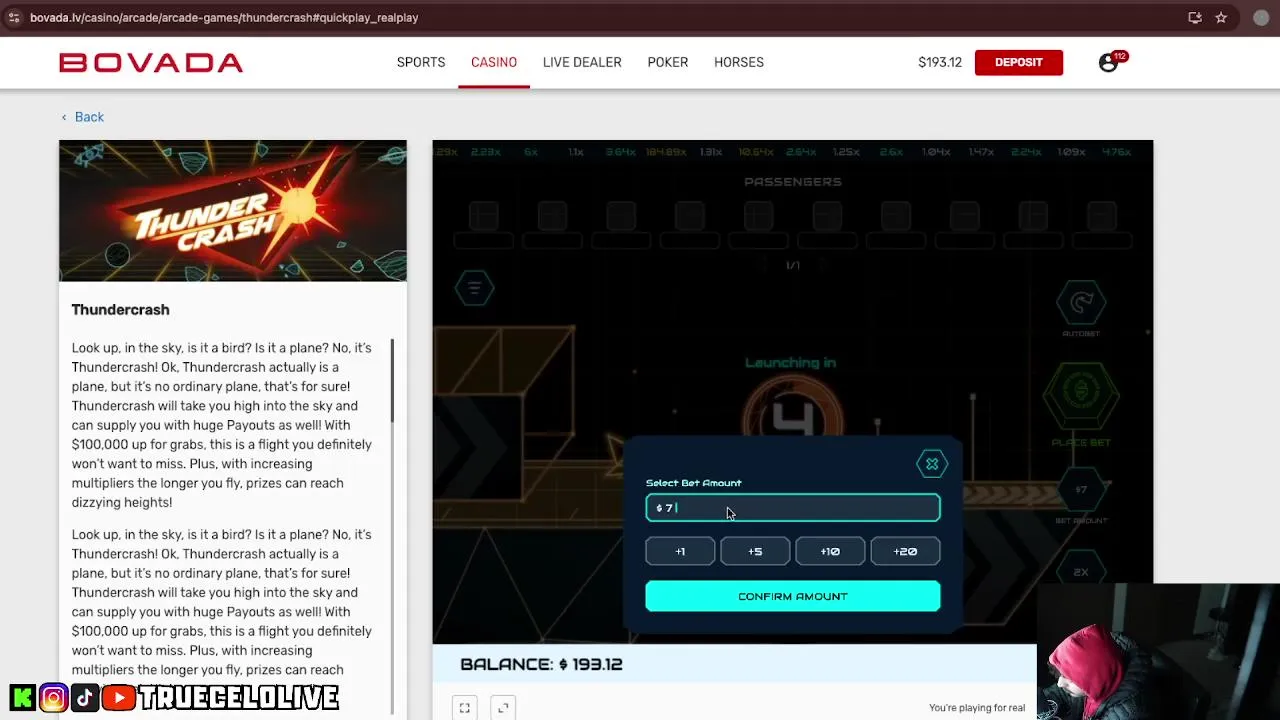Click the site info icon in the address bar
The image size is (1280, 720).
pyautogui.click(x=14, y=17)
